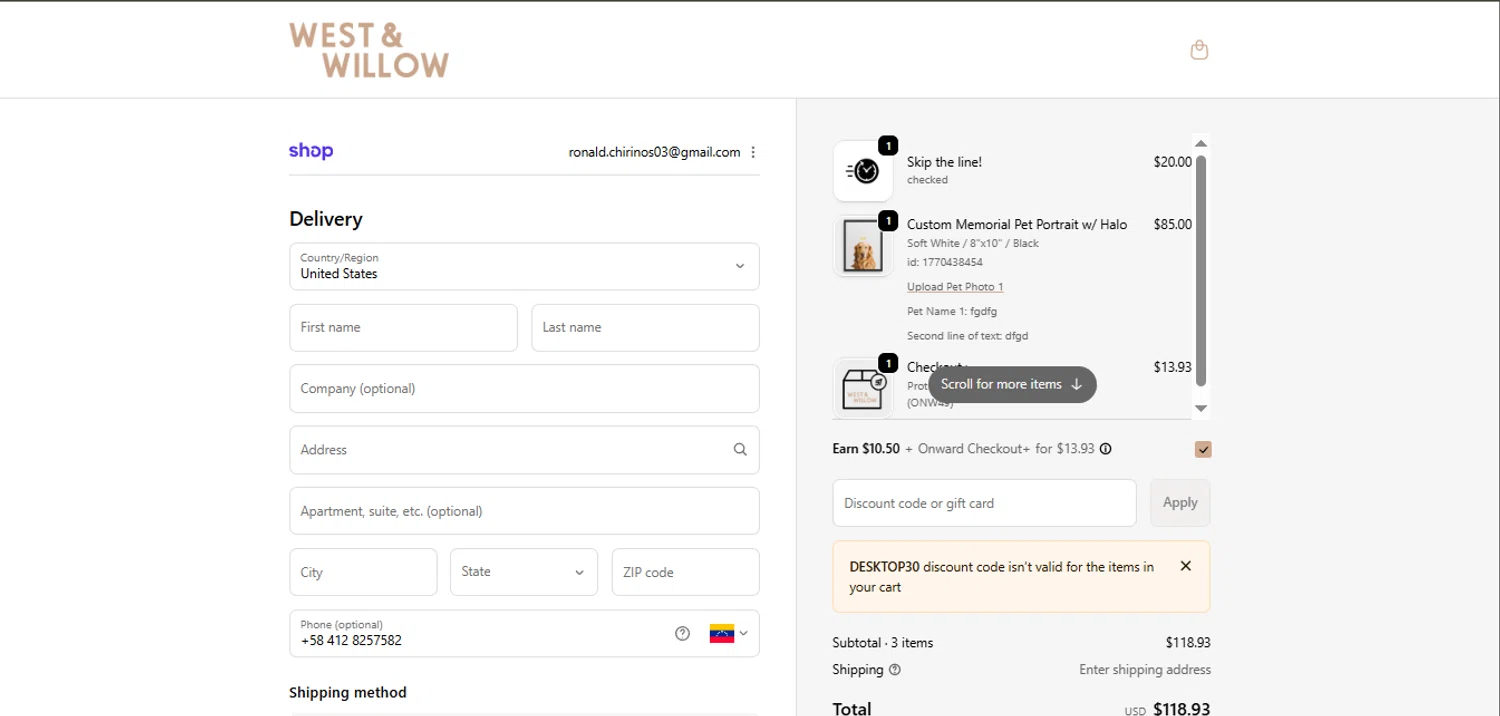Click the Enter shipping address text

coord(1145,670)
